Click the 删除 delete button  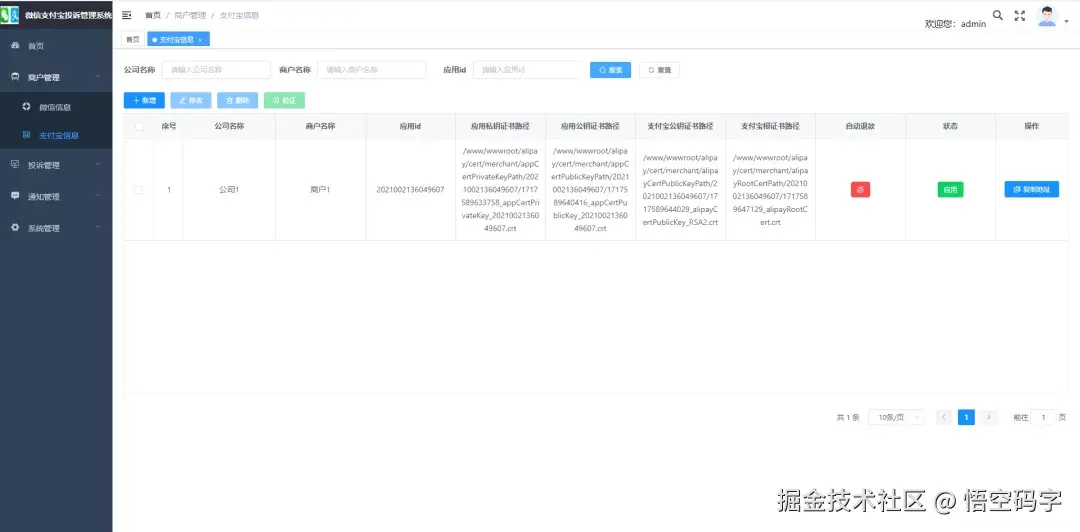pyautogui.click(x=238, y=101)
